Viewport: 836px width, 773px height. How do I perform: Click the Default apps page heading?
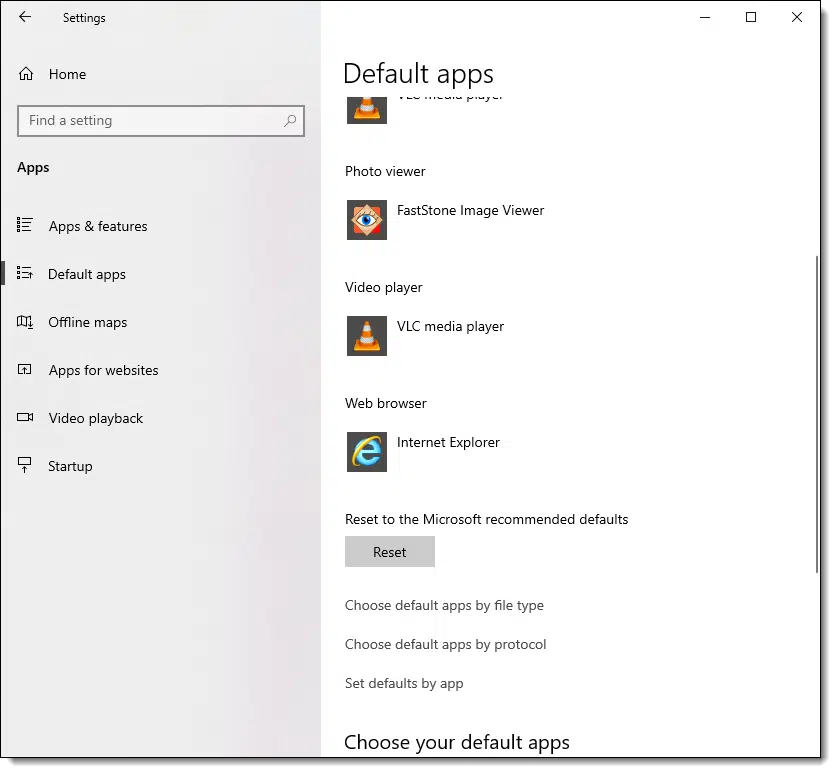coord(419,74)
